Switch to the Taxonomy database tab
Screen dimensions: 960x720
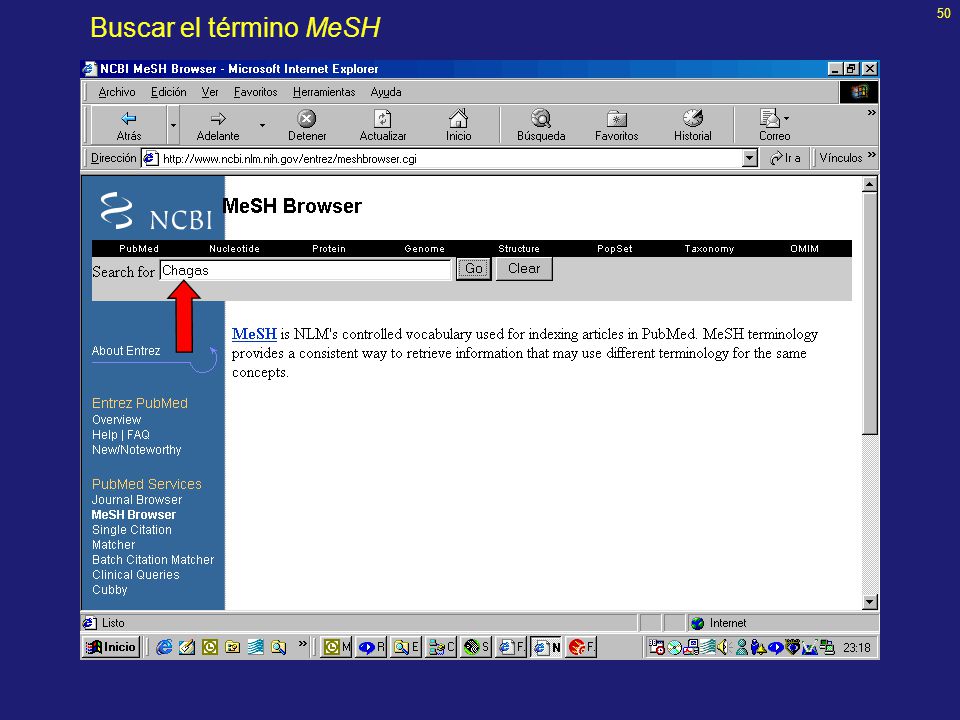(709, 249)
